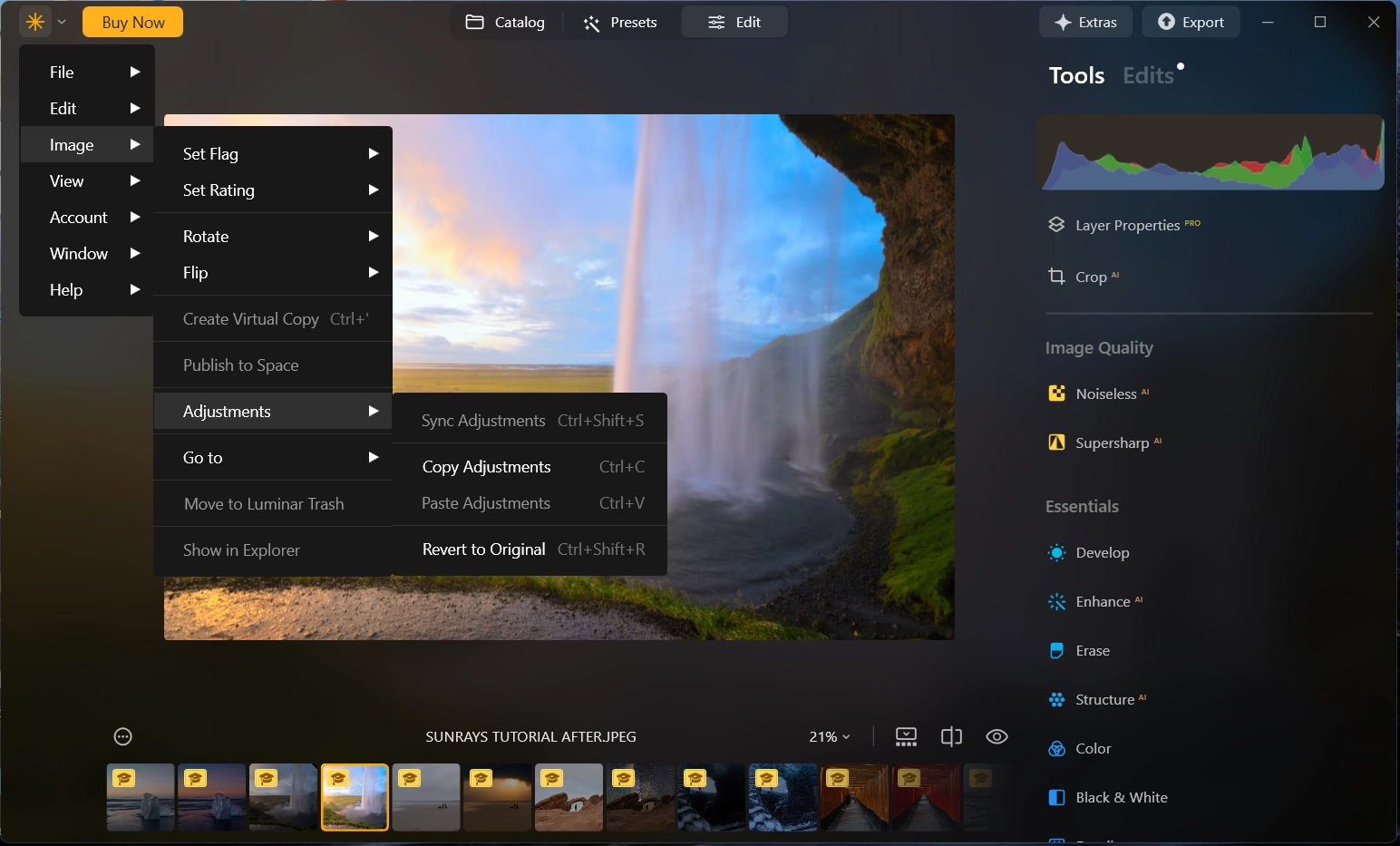Switch to the Tools tab
Image resolution: width=1400 pixels, height=846 pixels.
[1076, 75]
